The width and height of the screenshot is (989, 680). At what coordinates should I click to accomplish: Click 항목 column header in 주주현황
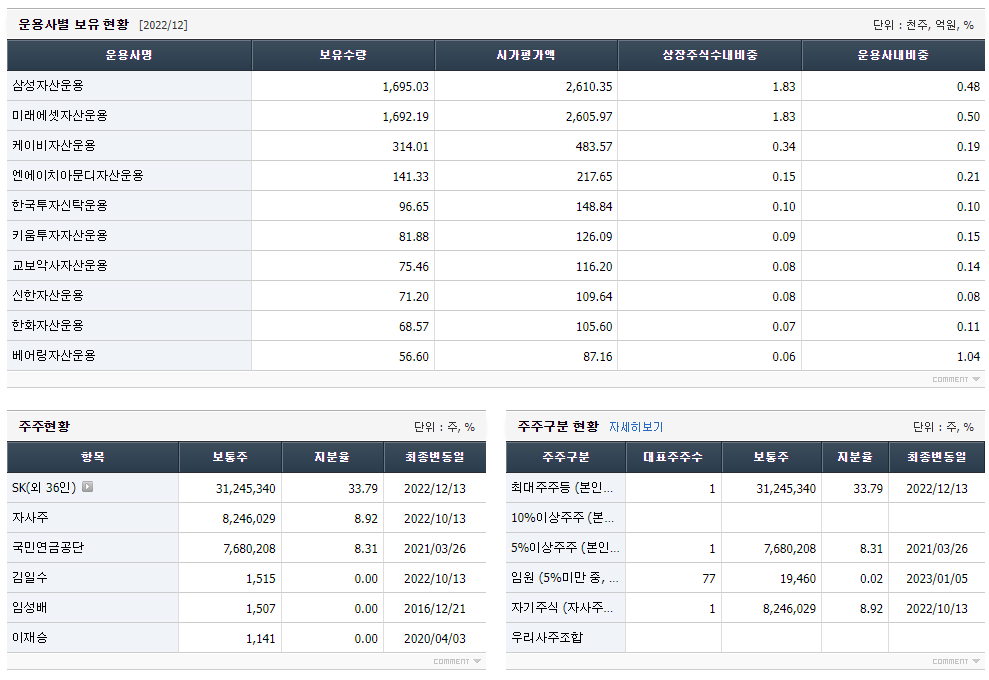(93, 457)
